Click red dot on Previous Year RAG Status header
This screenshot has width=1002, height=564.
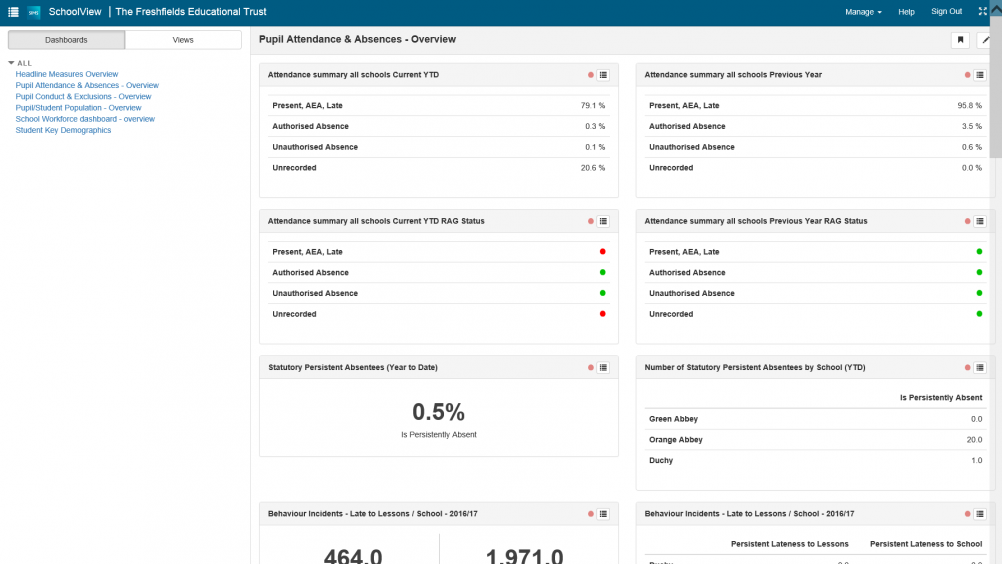tap(967, 221)
